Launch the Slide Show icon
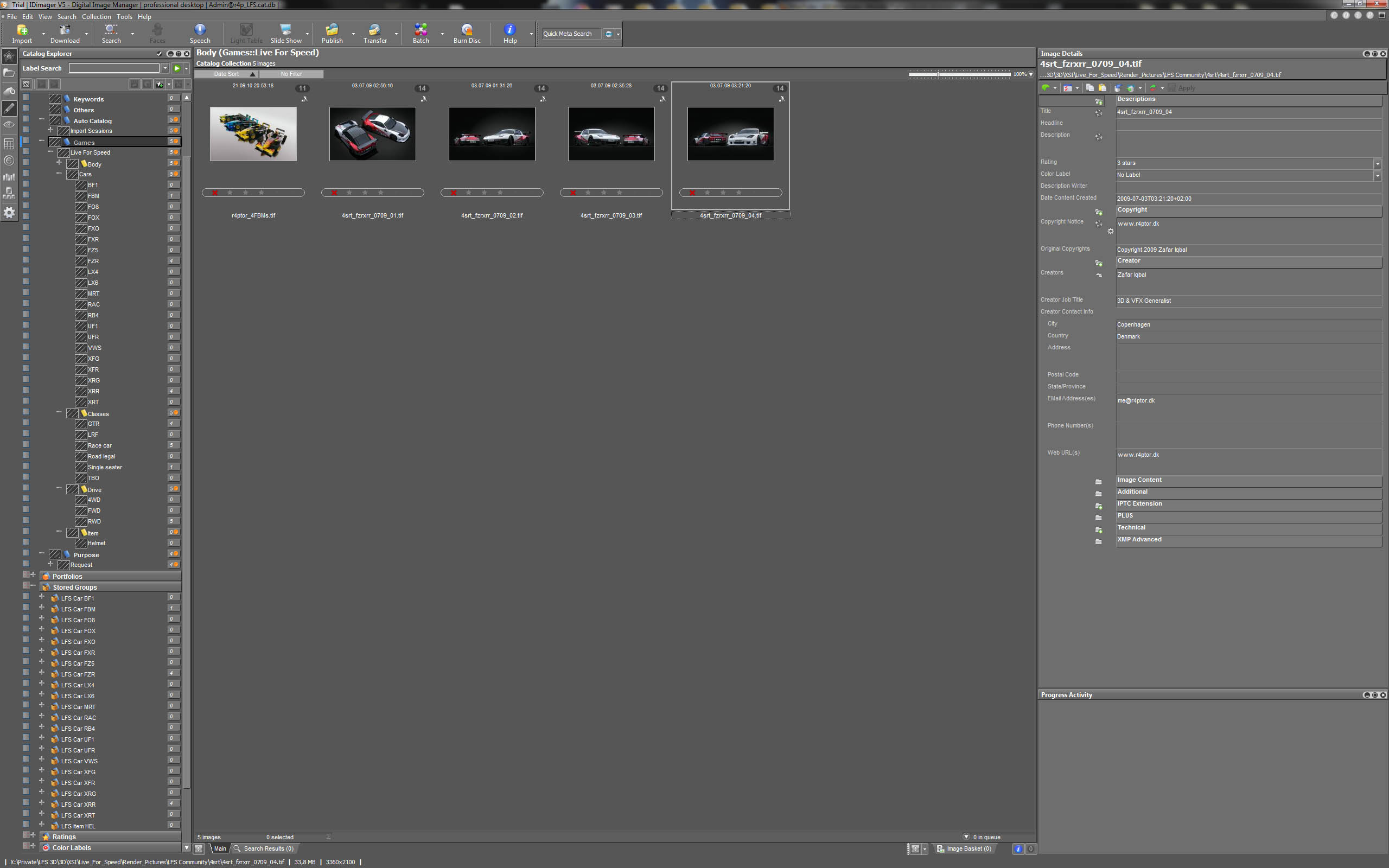The width and height of the screenshot is (1389, 868). click(x=286, y=33)
